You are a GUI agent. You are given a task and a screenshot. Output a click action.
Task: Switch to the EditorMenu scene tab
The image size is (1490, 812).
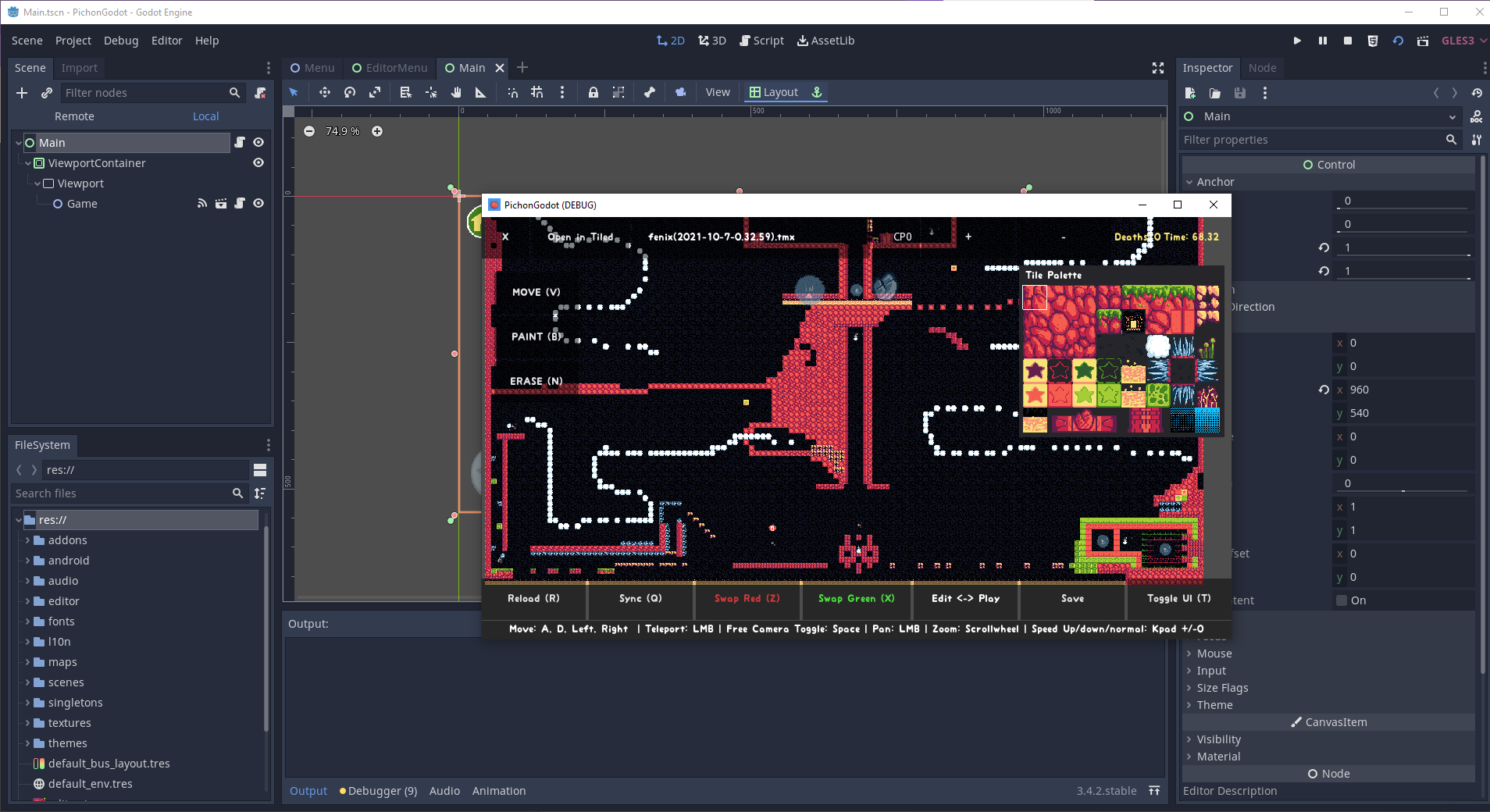pyautogui.click(x=390, y=68)
